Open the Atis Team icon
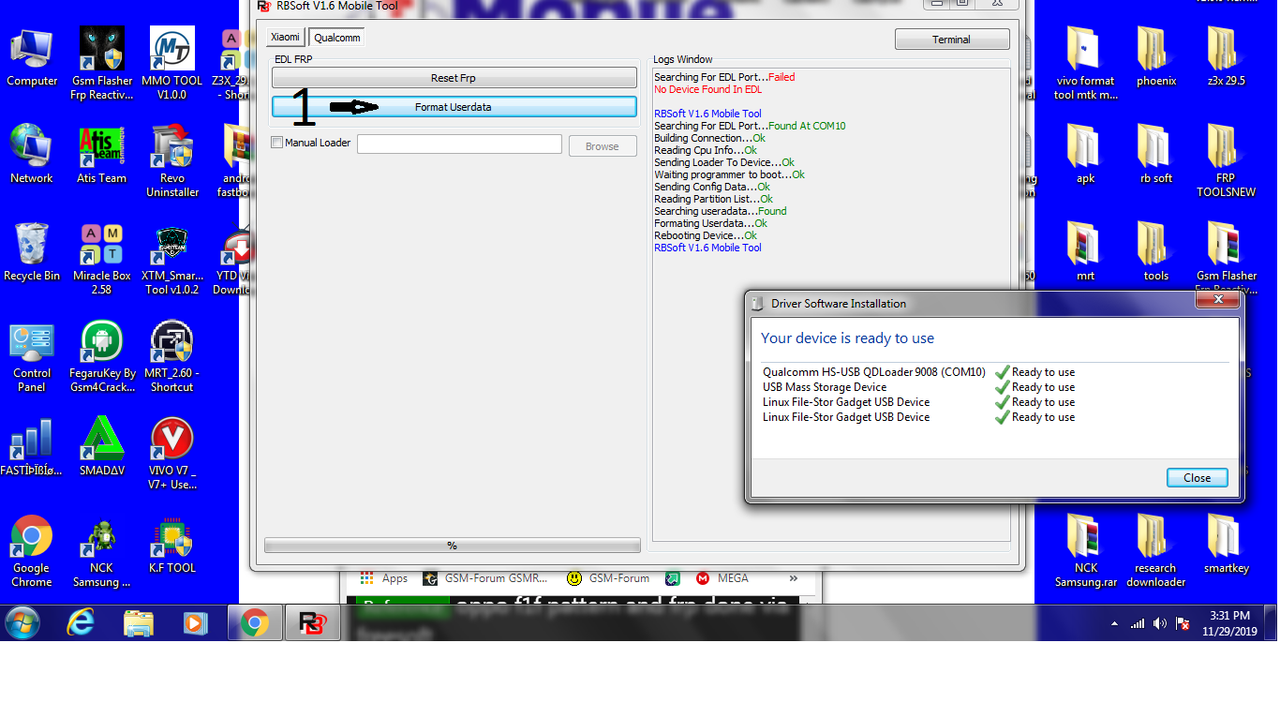The height and width of the screenshot is (720, 1280). (101, 154)
